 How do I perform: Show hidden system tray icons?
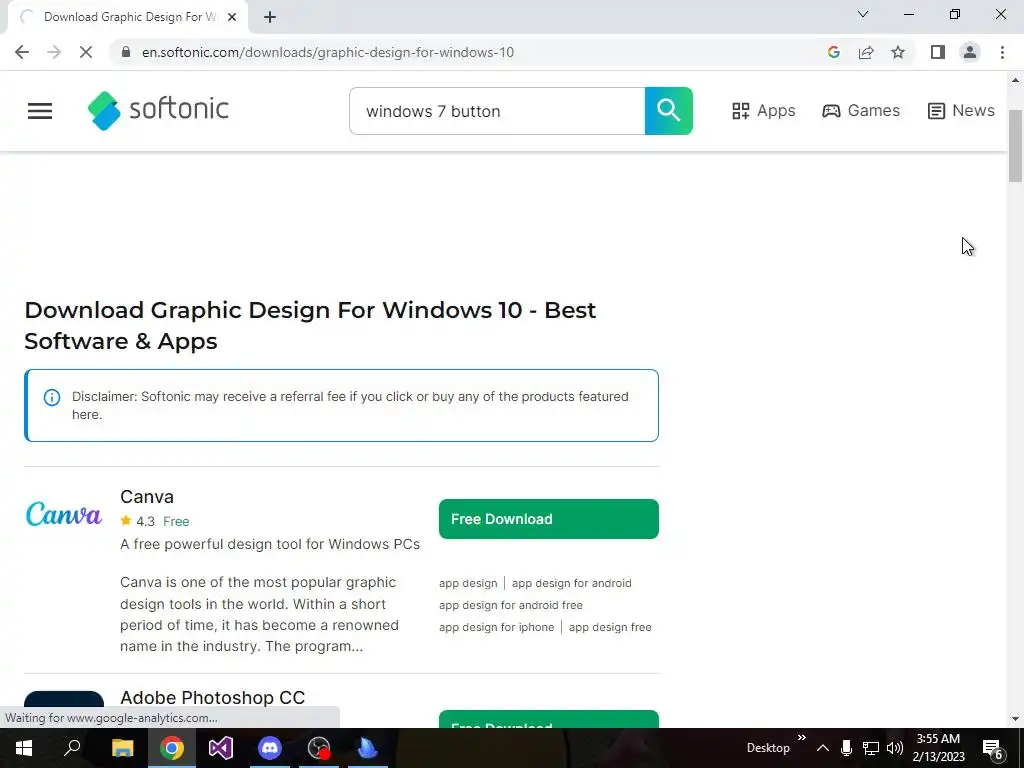point(823,748)
